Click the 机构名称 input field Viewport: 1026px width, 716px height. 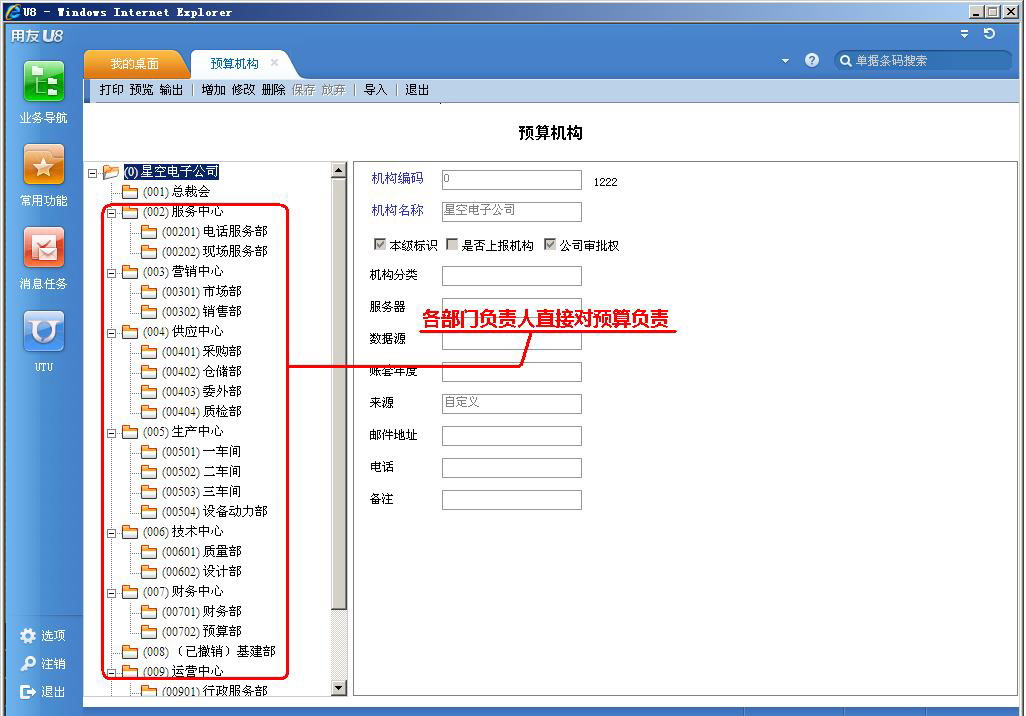(x=512, y=211)
